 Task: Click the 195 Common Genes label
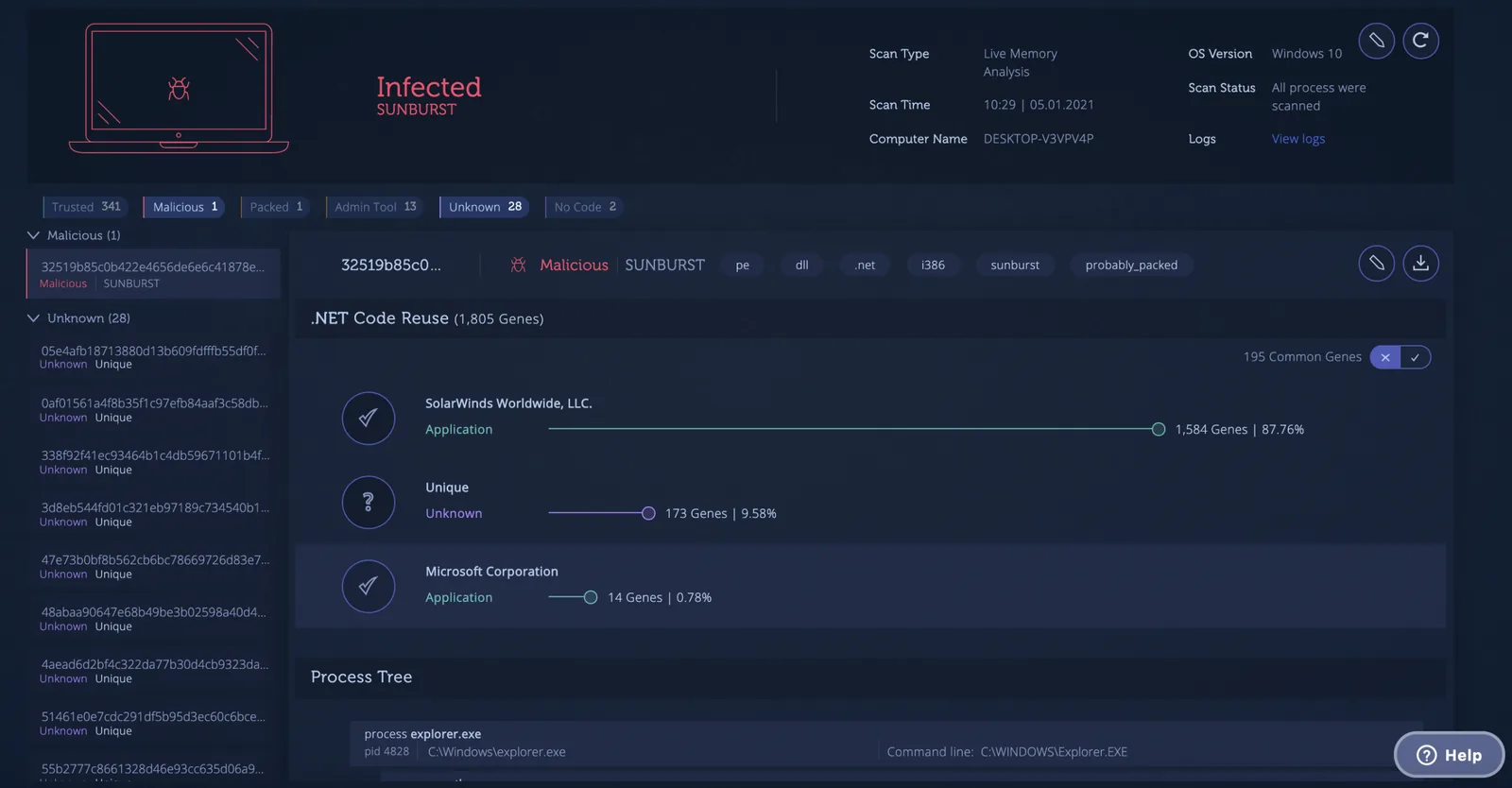[1302, 357]
